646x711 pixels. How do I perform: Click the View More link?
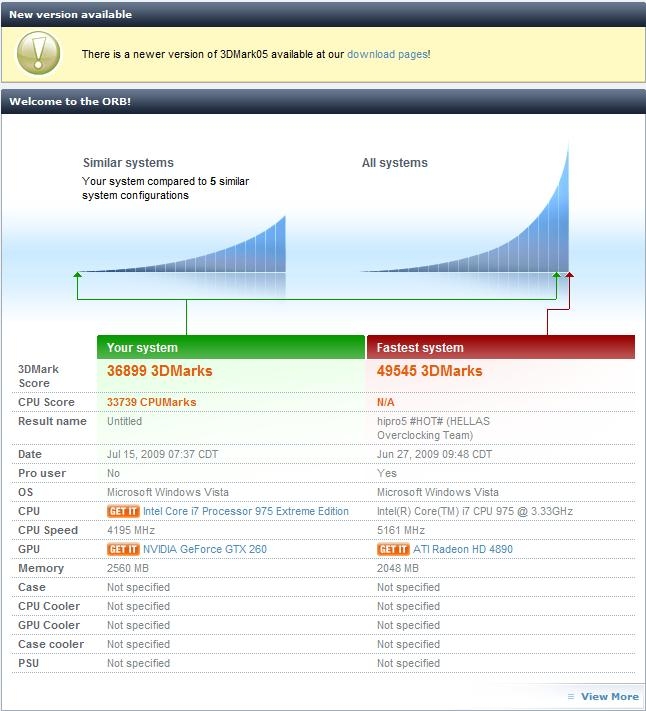point(610,696)
